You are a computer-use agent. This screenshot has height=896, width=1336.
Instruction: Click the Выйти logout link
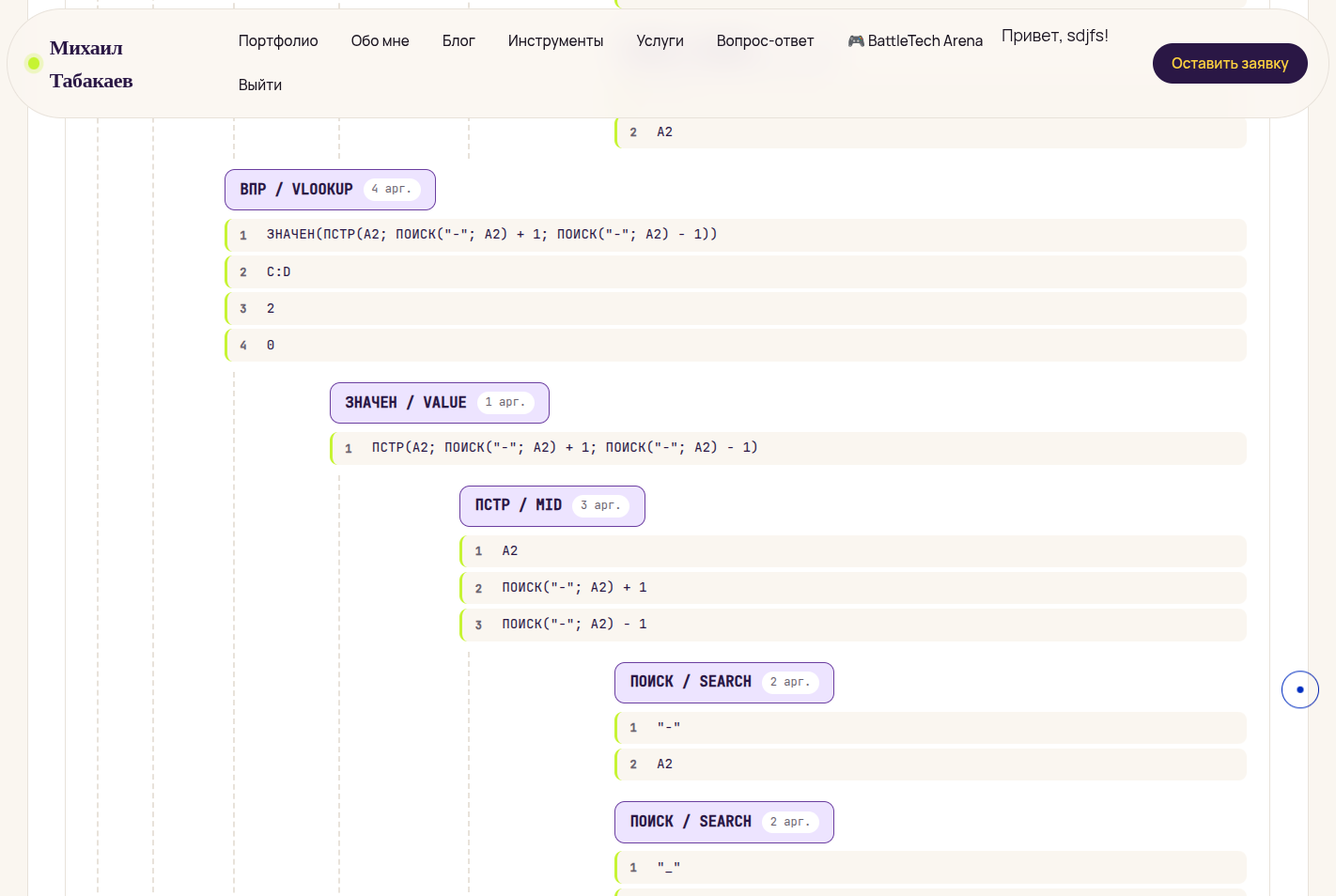(x=260, y=85)
